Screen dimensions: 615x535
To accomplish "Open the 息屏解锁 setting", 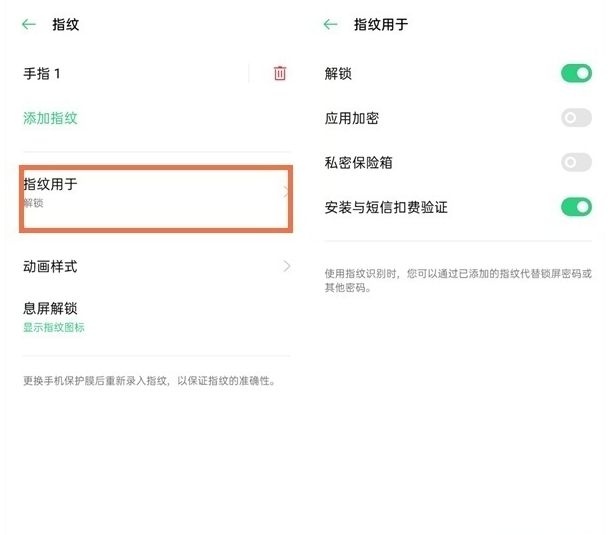I will point(50,308).
